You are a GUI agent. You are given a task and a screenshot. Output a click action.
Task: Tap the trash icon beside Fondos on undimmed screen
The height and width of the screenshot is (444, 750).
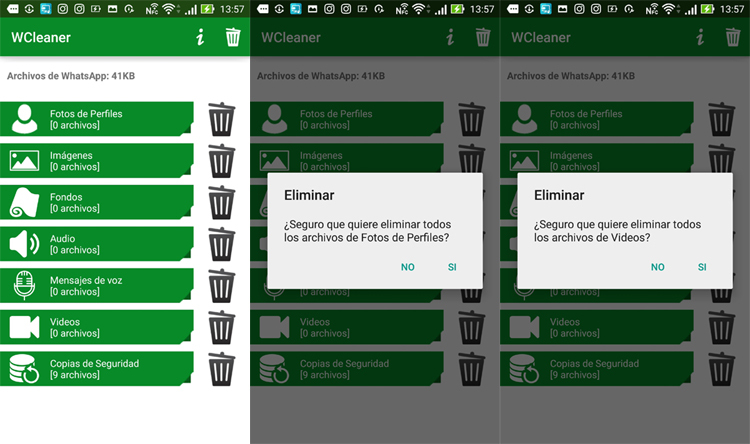click(222, 203)
